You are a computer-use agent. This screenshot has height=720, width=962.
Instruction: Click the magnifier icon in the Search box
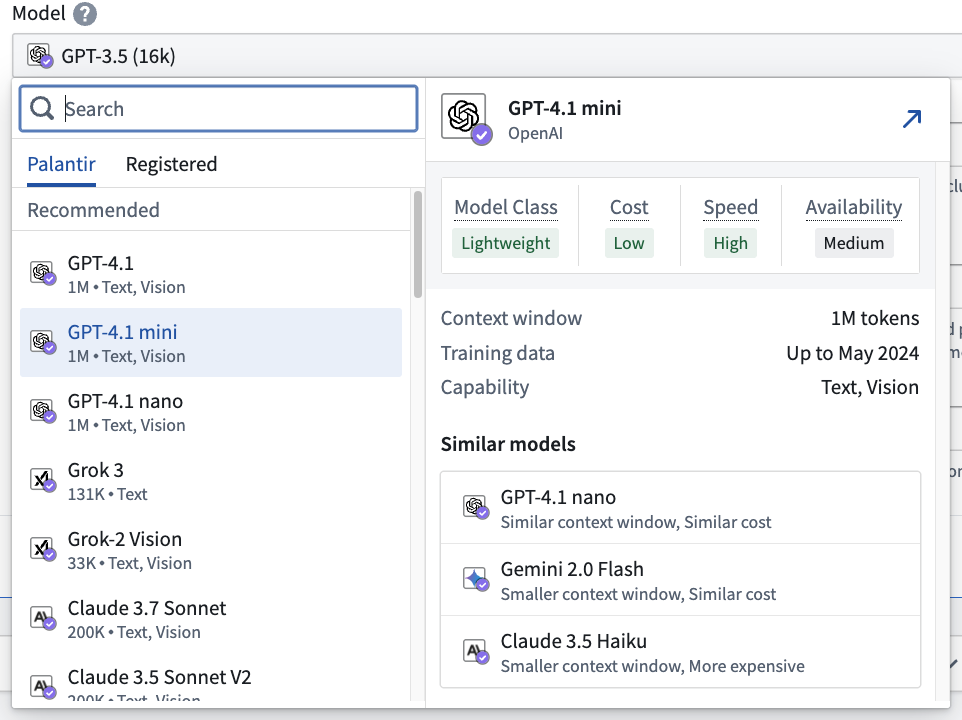coord(42,109)
